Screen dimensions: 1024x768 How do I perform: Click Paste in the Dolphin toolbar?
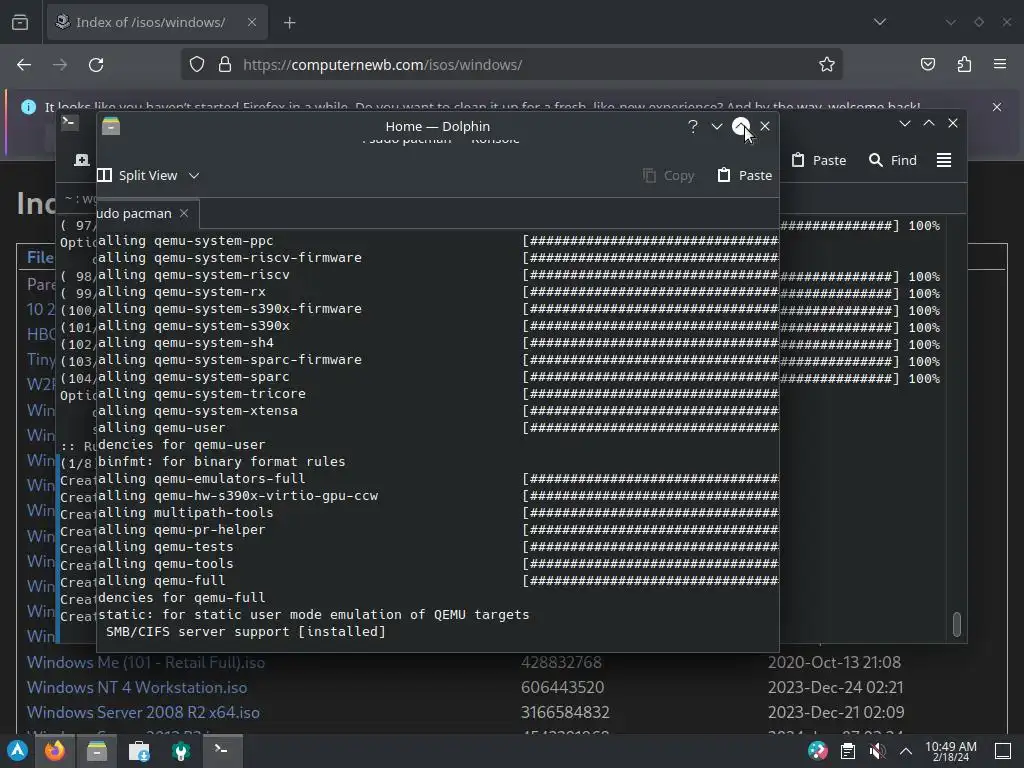tap(744, 176)
